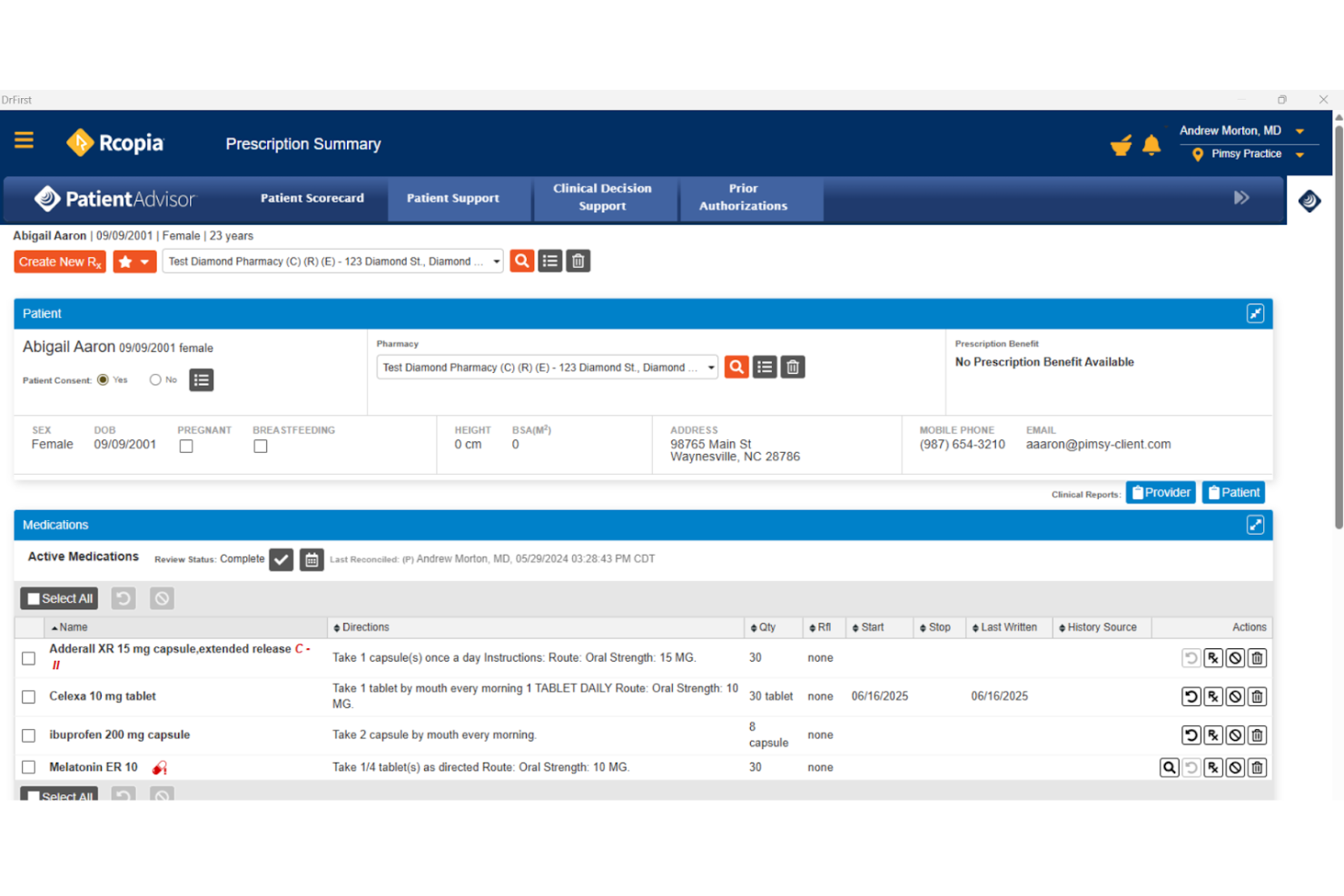Screen dimensions: 1344x896
Task: Stop the Melatonin ER 10 medication
Action: (x=1235, y=768)
